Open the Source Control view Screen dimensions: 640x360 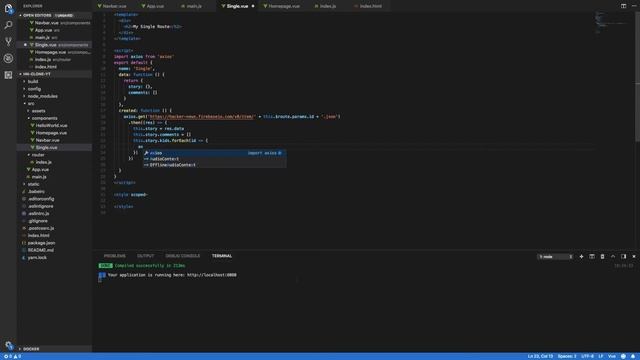[x=8, y=41]
